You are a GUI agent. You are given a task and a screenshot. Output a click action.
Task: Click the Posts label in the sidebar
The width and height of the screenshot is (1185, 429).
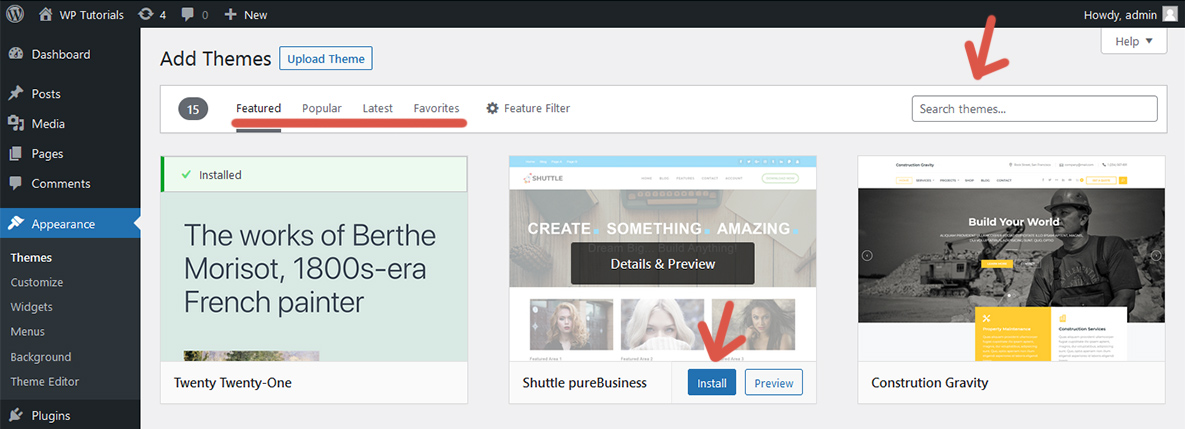(x=46, y=94)
